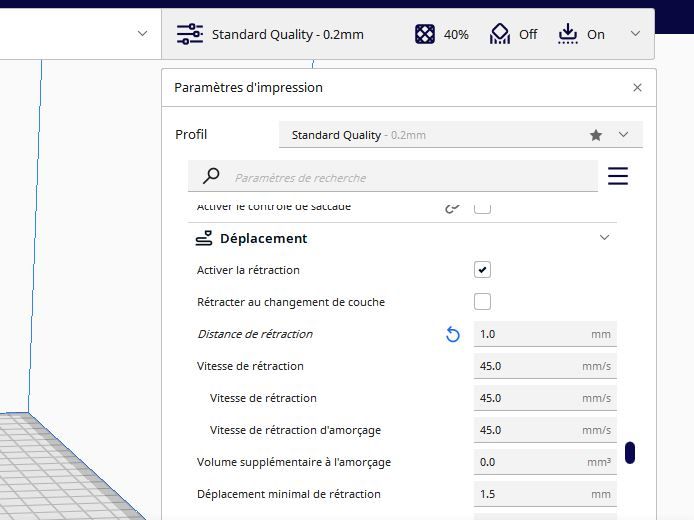The width and height of the screenshot is (694, 520).
Task: Click the Déplacement minimal de rétraction field
Action: (545, 494)
